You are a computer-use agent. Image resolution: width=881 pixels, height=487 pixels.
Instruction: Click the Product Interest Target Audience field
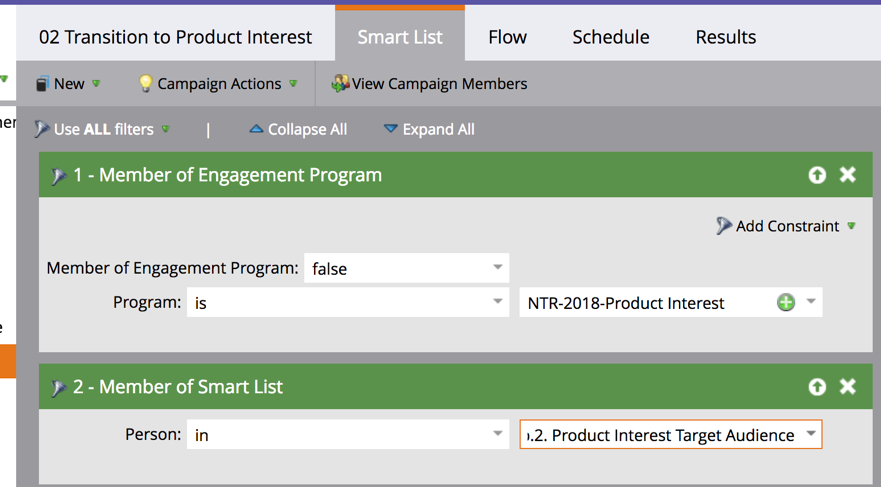pos(660,435)
